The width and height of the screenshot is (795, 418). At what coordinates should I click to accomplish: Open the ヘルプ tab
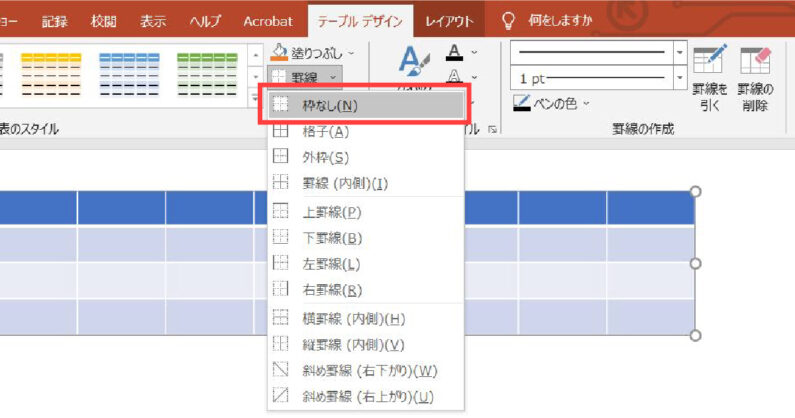205,21
